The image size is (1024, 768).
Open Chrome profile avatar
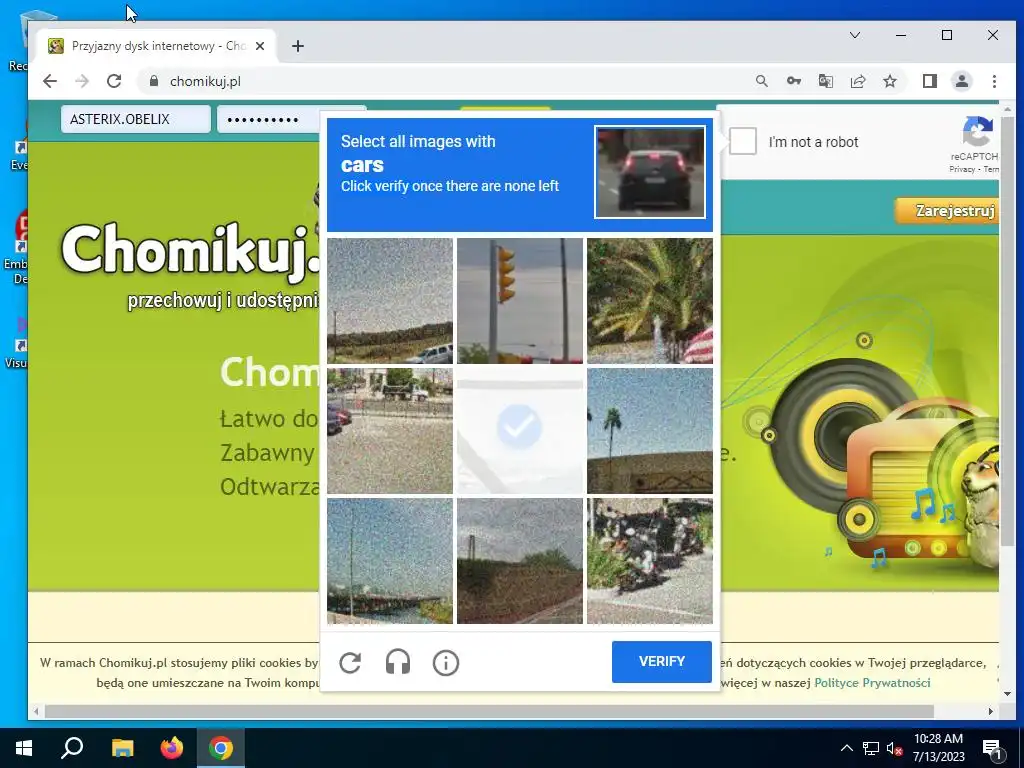pos(962,81)
